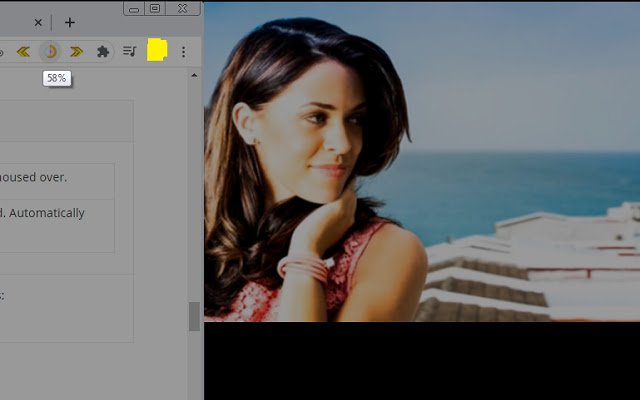Click the woman's photo in the viewer

[422, 162]
